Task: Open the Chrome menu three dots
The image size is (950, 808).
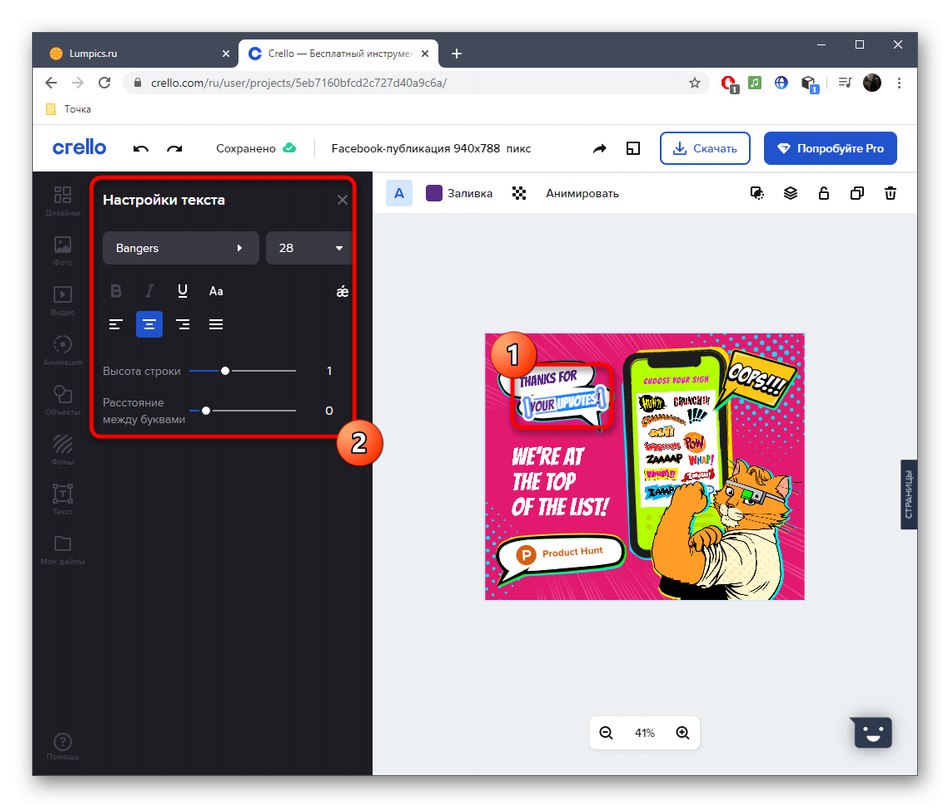Action: pos(899,83)
